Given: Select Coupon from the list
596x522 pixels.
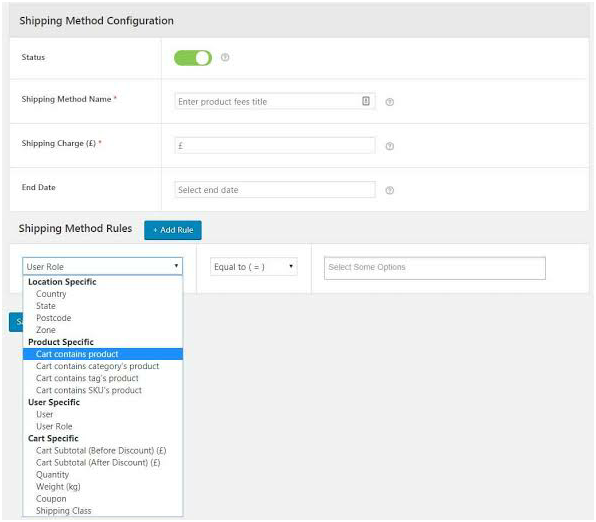Looking at the screenshot, I should point(103,499).
